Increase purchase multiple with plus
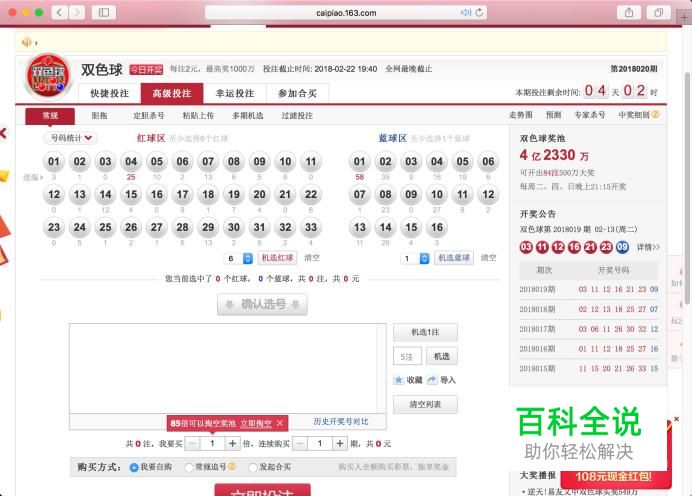The image size is (692, 496). point(232,443)
